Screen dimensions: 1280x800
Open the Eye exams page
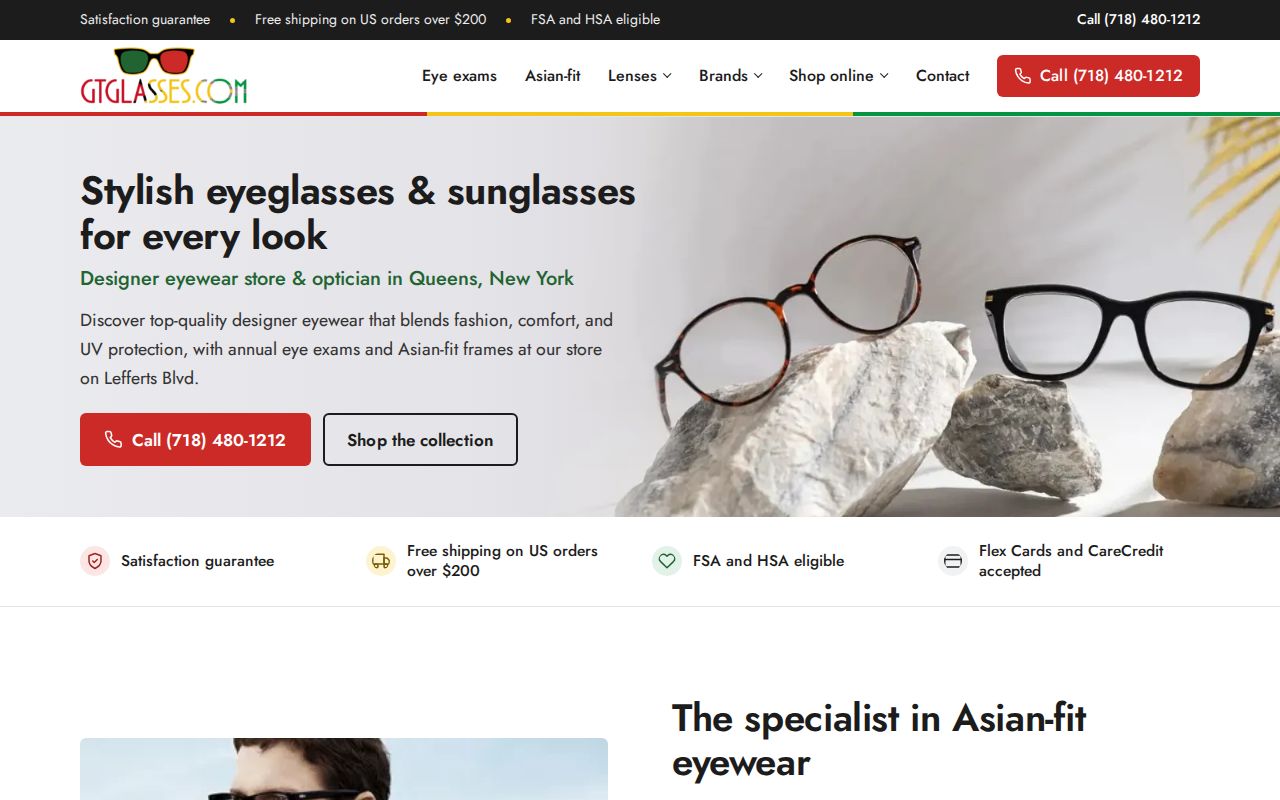pyautogui.click(x=459, y=76)
